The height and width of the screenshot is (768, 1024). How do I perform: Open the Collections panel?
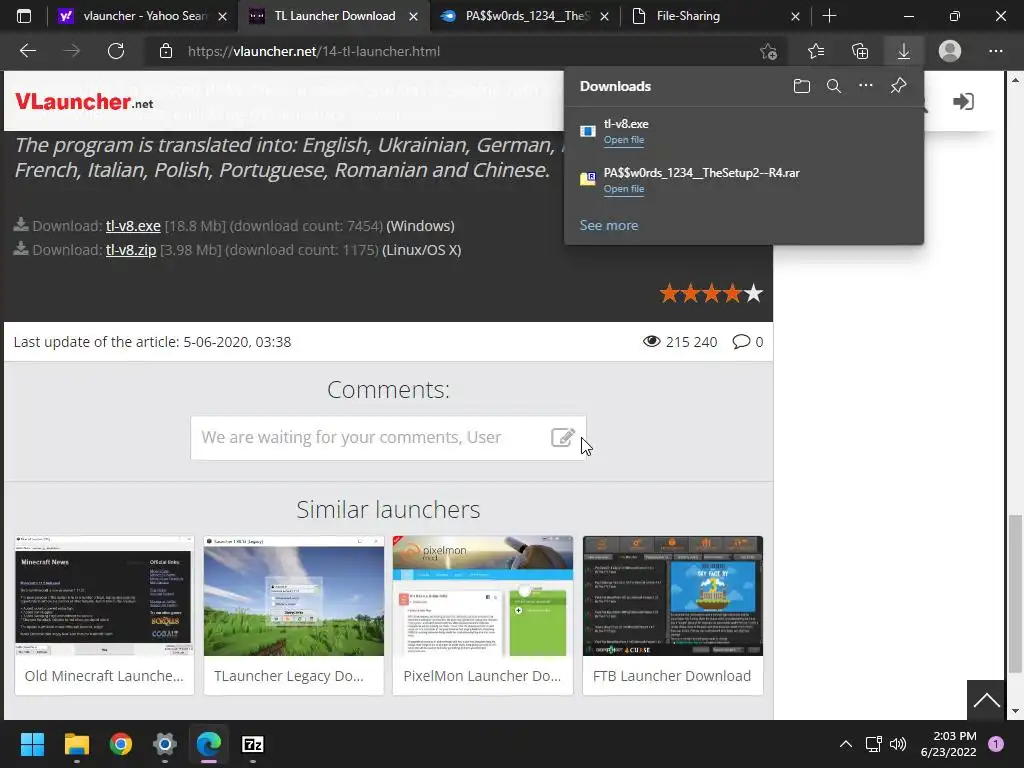tap(860, 51)
